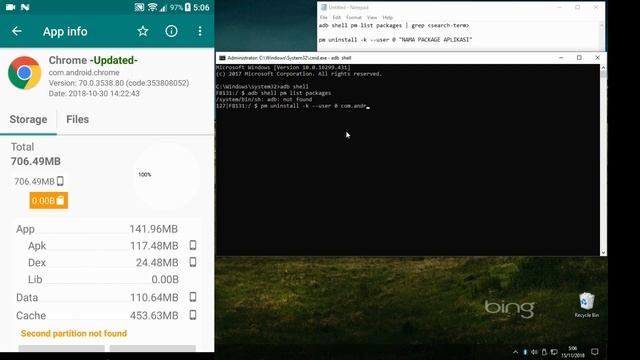This screenshot has height=360, width=640.
Task: Click cmd scrollbar down arrow
Action: (x=603, y=252)
